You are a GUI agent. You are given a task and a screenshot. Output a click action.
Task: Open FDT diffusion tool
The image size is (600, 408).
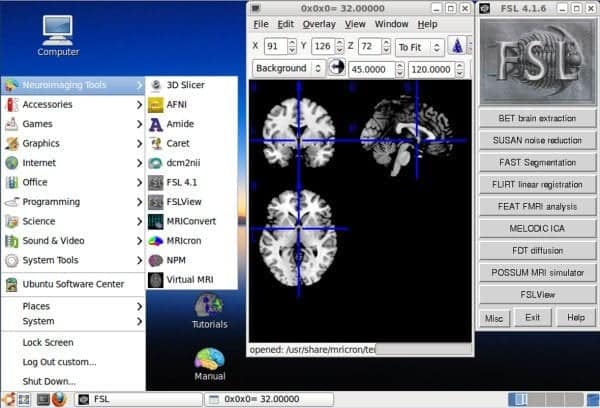tap(537, 251)
